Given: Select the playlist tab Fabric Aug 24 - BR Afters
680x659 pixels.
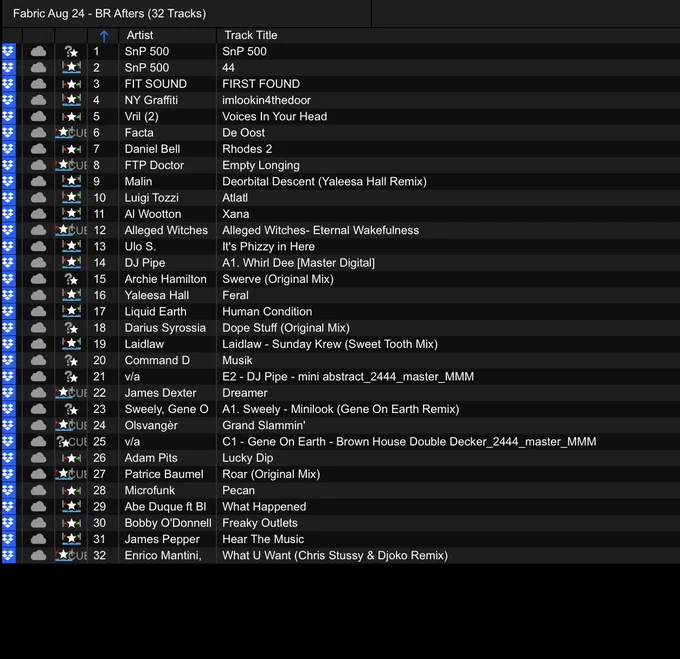Looking at the screenshot, I should tap(109, 13).
